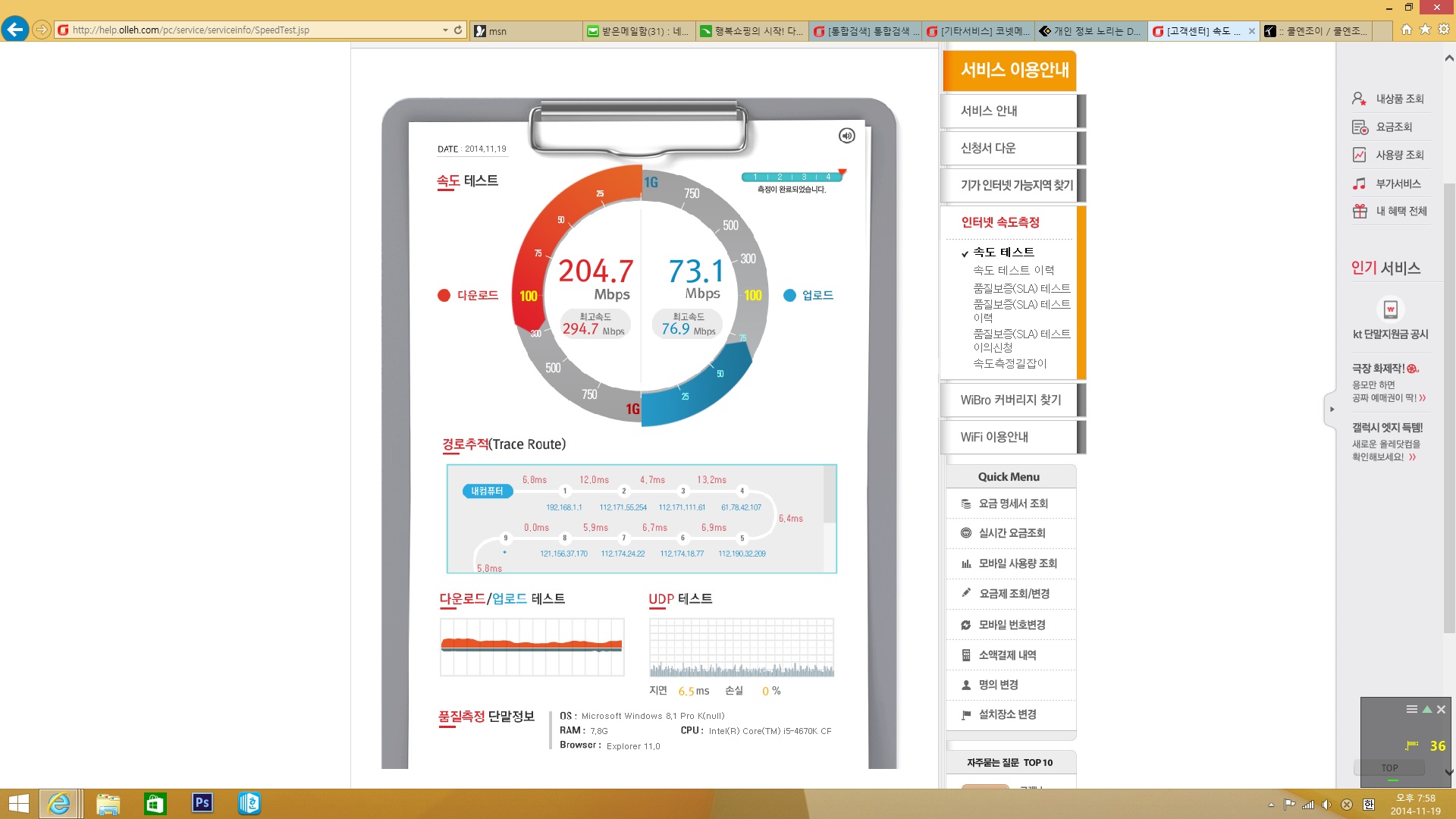The image size is (1456, 819).
Task: Click the 실시간 요금조회 quick menu icon
Action: click(966, 533)
